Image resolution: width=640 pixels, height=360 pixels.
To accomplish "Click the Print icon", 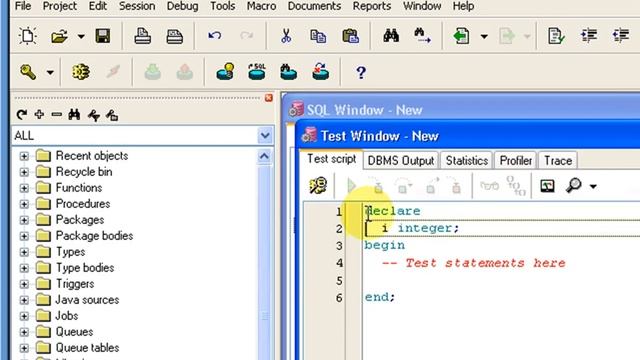I will (x=142, y=36).
